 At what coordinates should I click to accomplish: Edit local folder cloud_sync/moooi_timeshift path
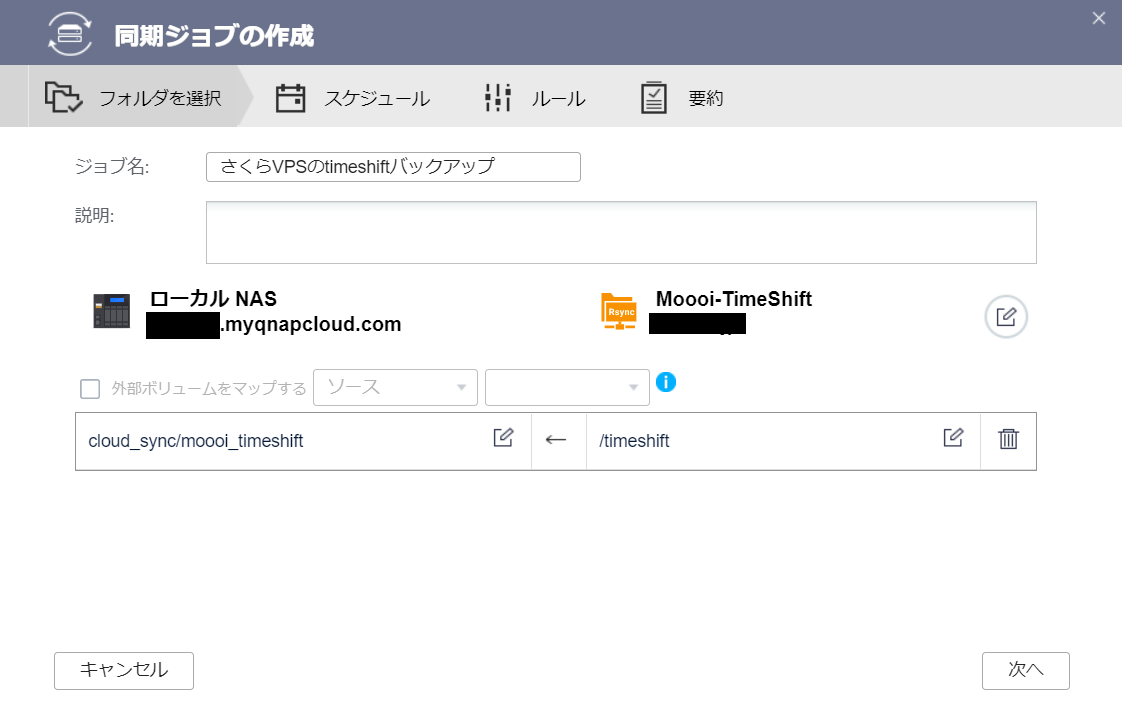[x=503, y=437]
